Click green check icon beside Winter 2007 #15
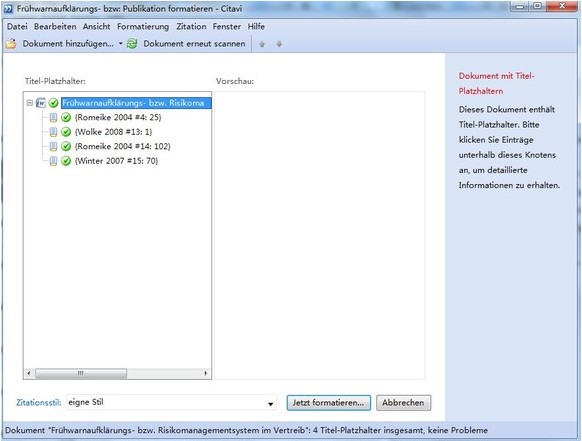The height and width of the screenshot is (441, 582). click(x=66, y=161)
